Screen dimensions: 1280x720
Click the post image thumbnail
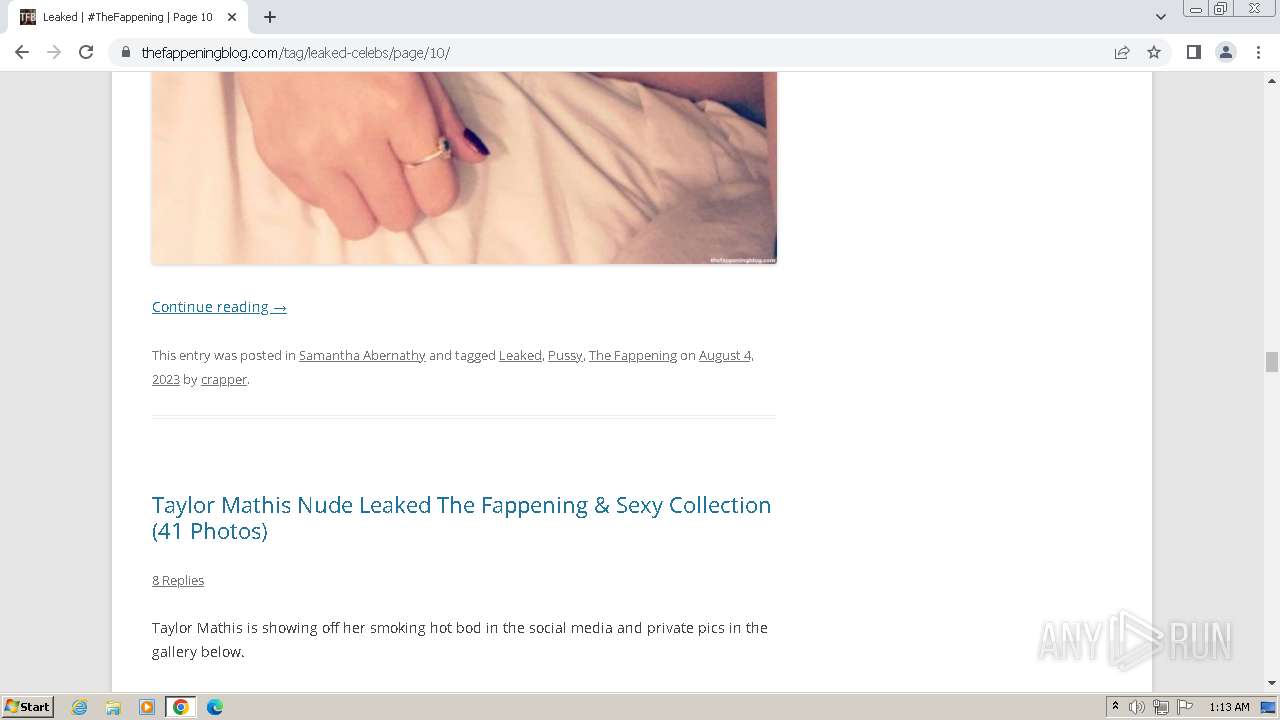[x=464, y=168]
